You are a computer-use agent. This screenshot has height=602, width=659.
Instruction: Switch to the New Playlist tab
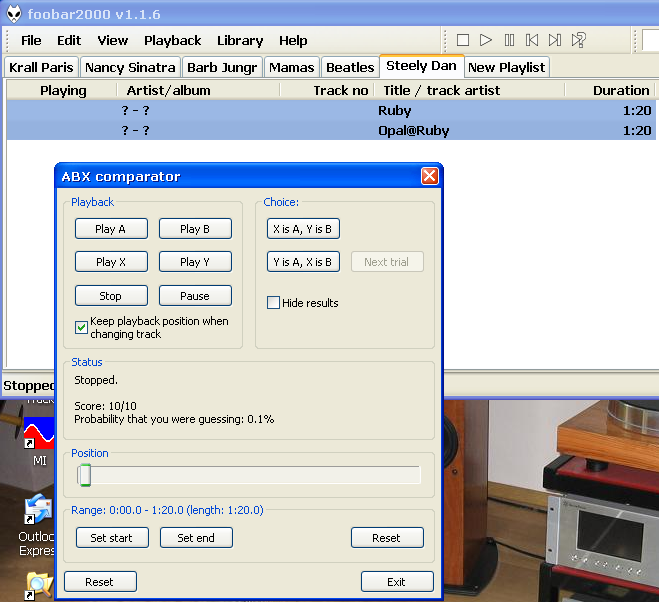506,67
